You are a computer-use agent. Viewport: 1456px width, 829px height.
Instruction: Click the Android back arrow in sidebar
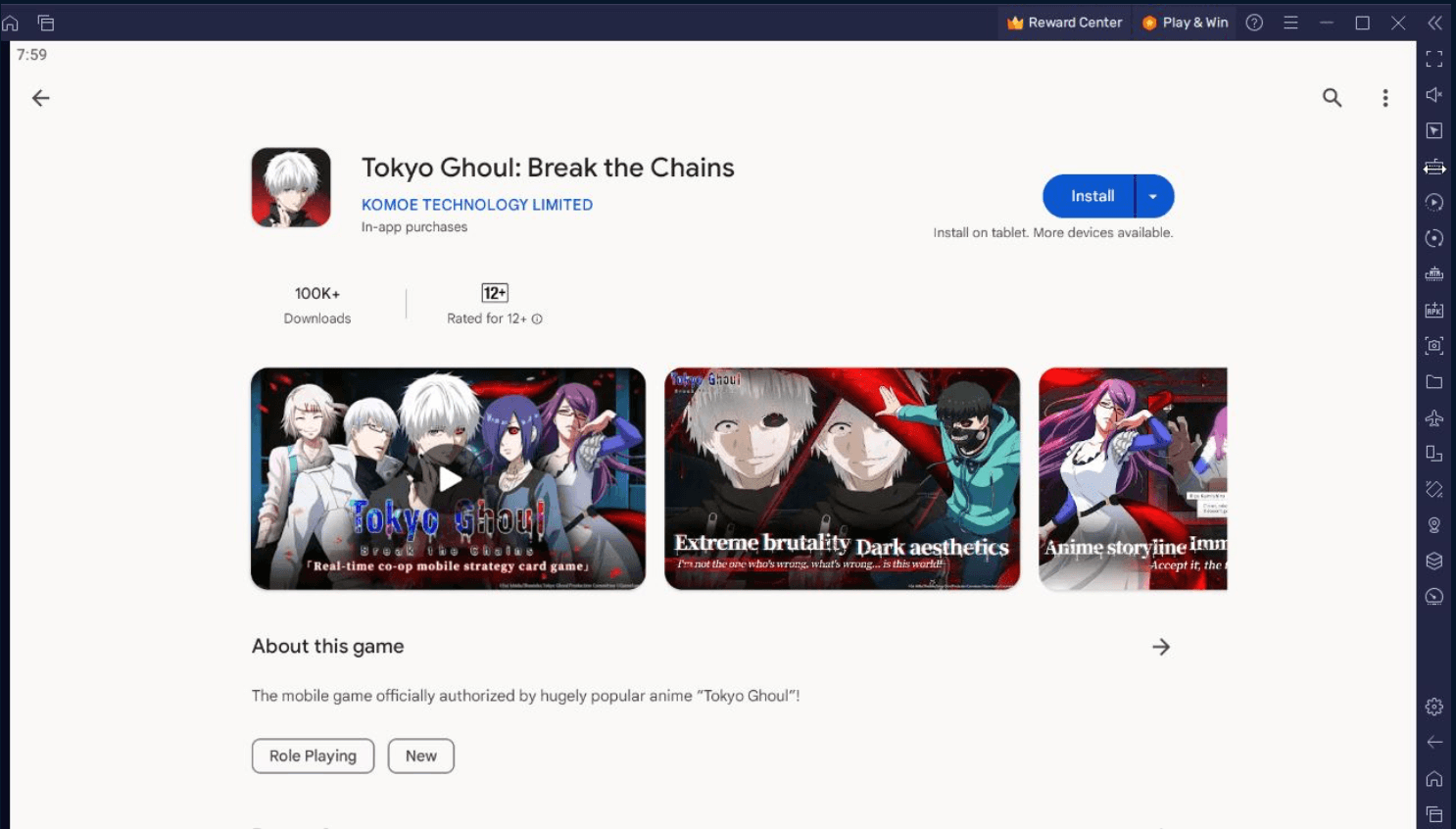click(x=1434, y=743)
